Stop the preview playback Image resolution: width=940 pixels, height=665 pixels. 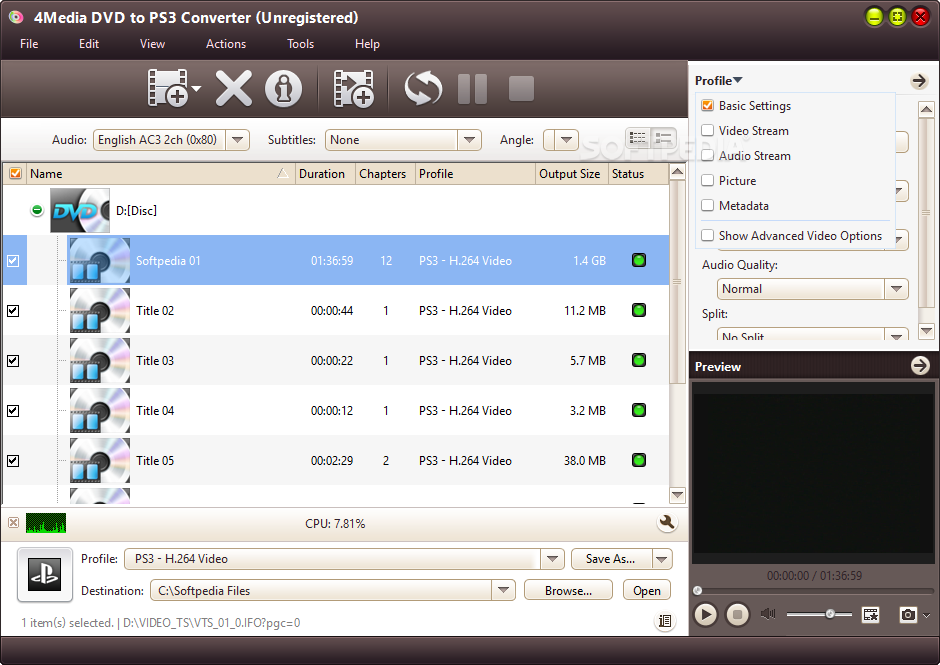(x=737, y=614)
